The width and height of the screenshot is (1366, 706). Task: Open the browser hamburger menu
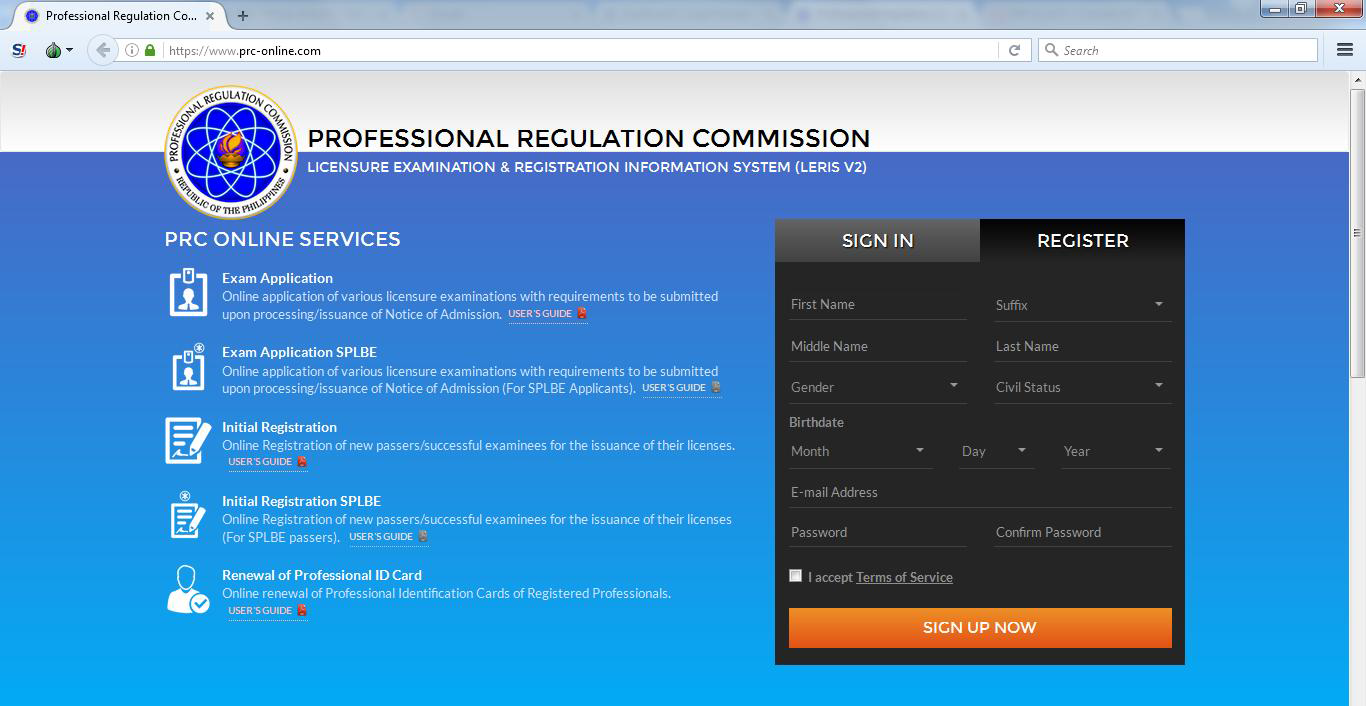point(1343,49)
